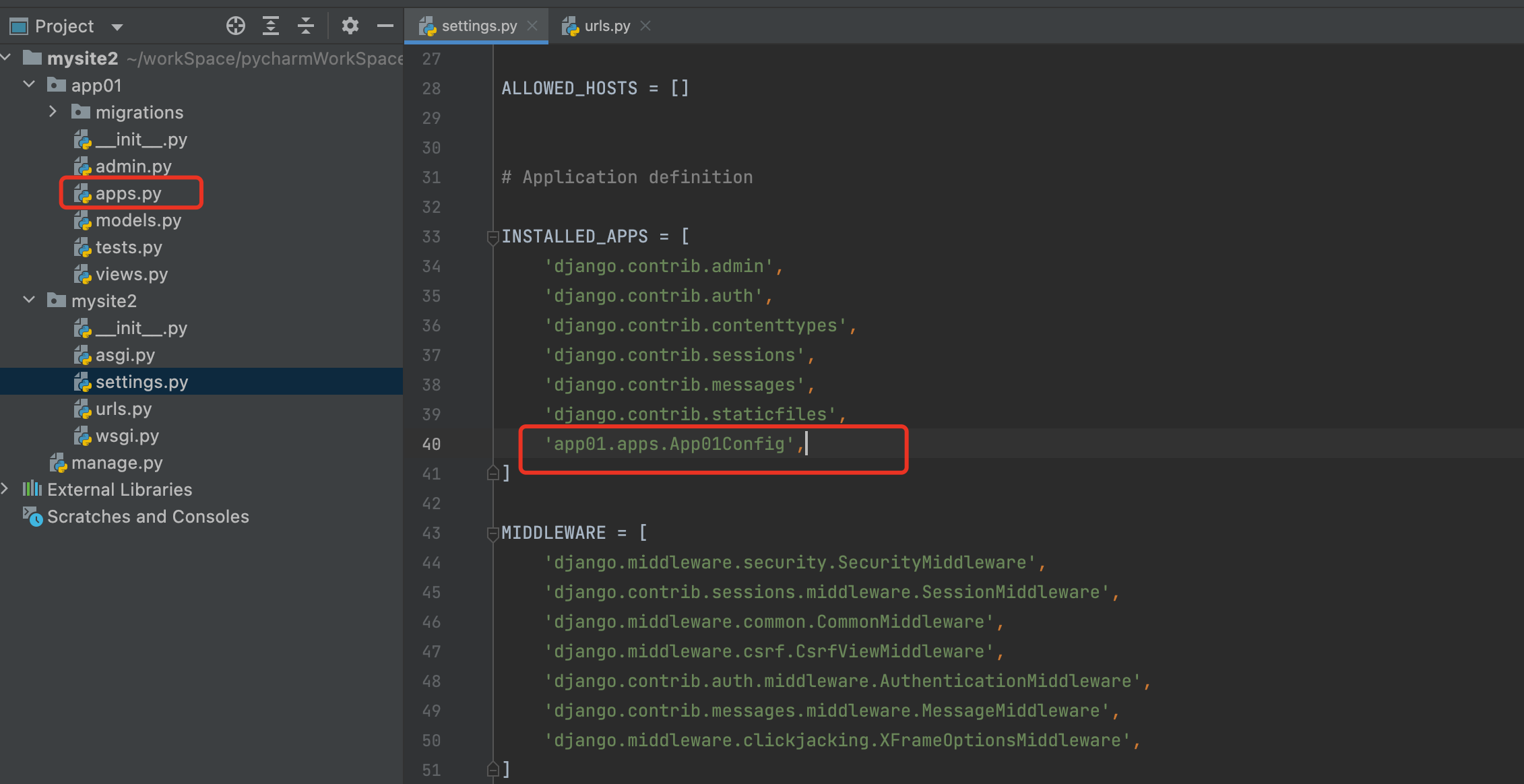Open wsgi.py file

[127, 436]
